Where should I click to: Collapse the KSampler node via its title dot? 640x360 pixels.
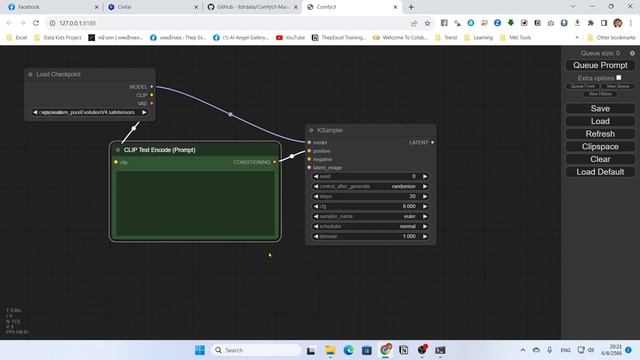[x=311, y=130]
